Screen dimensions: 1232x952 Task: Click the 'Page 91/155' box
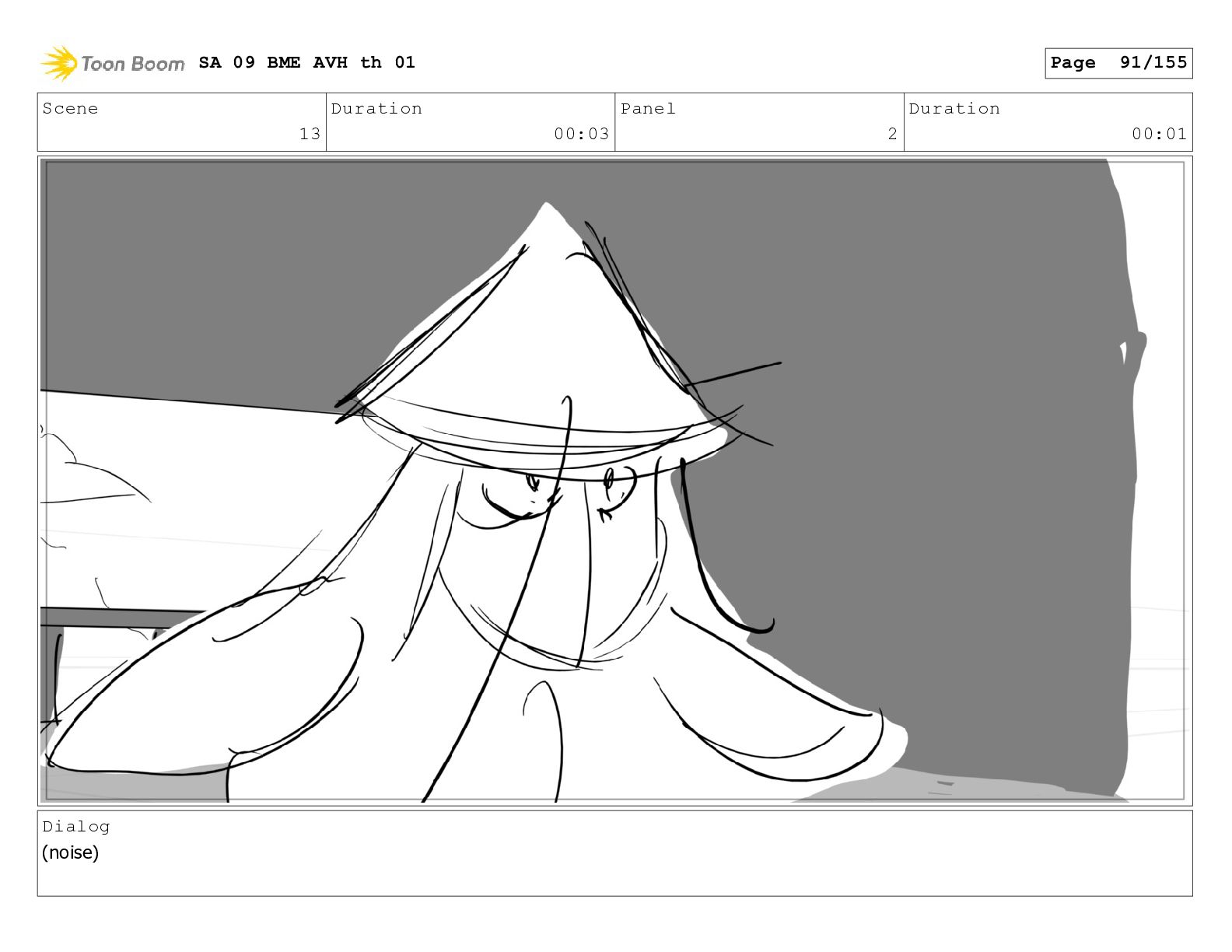[1118, 63]
